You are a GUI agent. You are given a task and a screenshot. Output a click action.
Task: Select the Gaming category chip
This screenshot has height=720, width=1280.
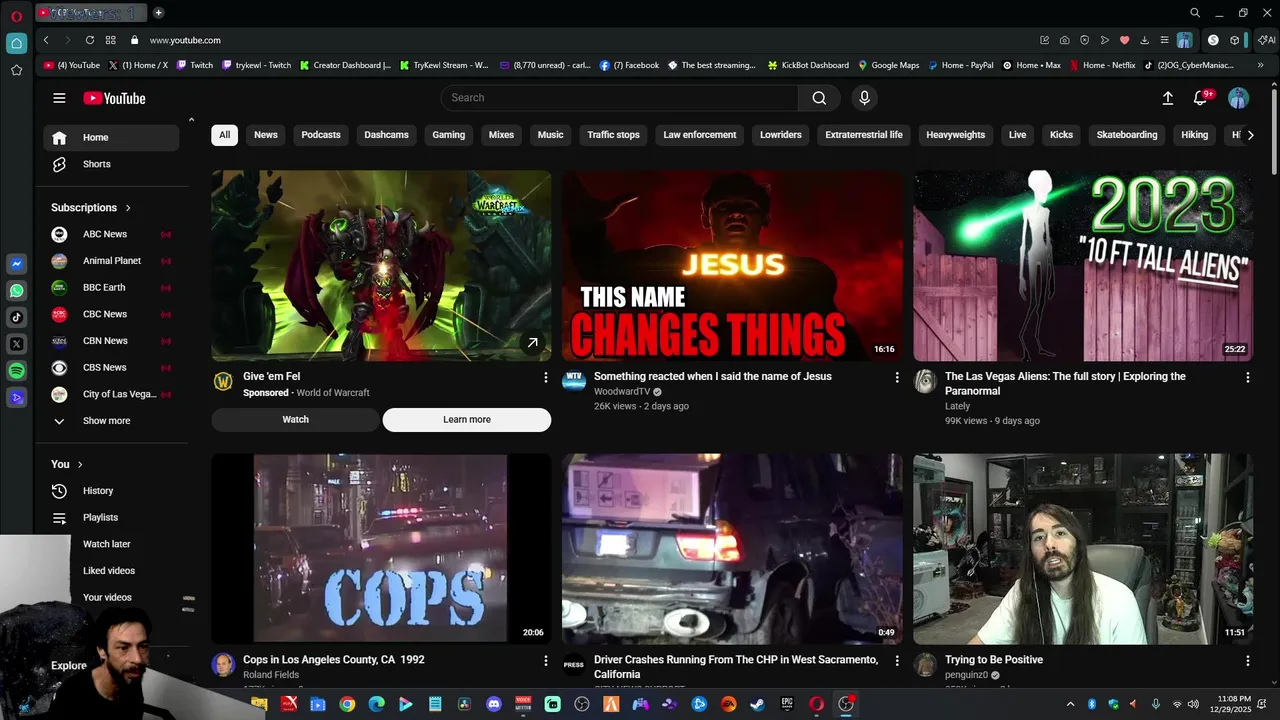[x=449, y=135]
